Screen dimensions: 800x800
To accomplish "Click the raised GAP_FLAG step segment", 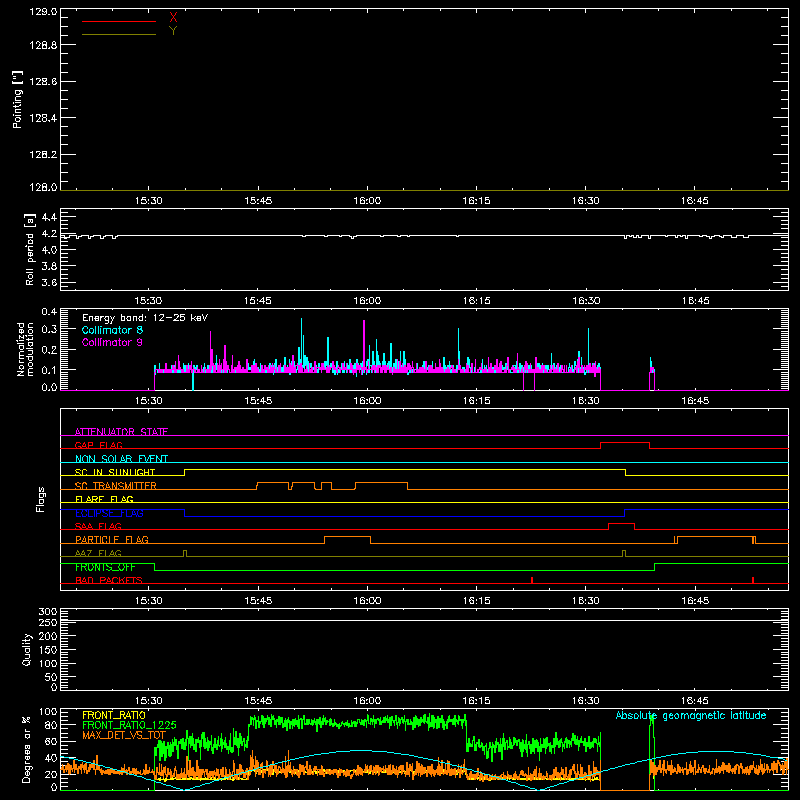I will (625, 442).
